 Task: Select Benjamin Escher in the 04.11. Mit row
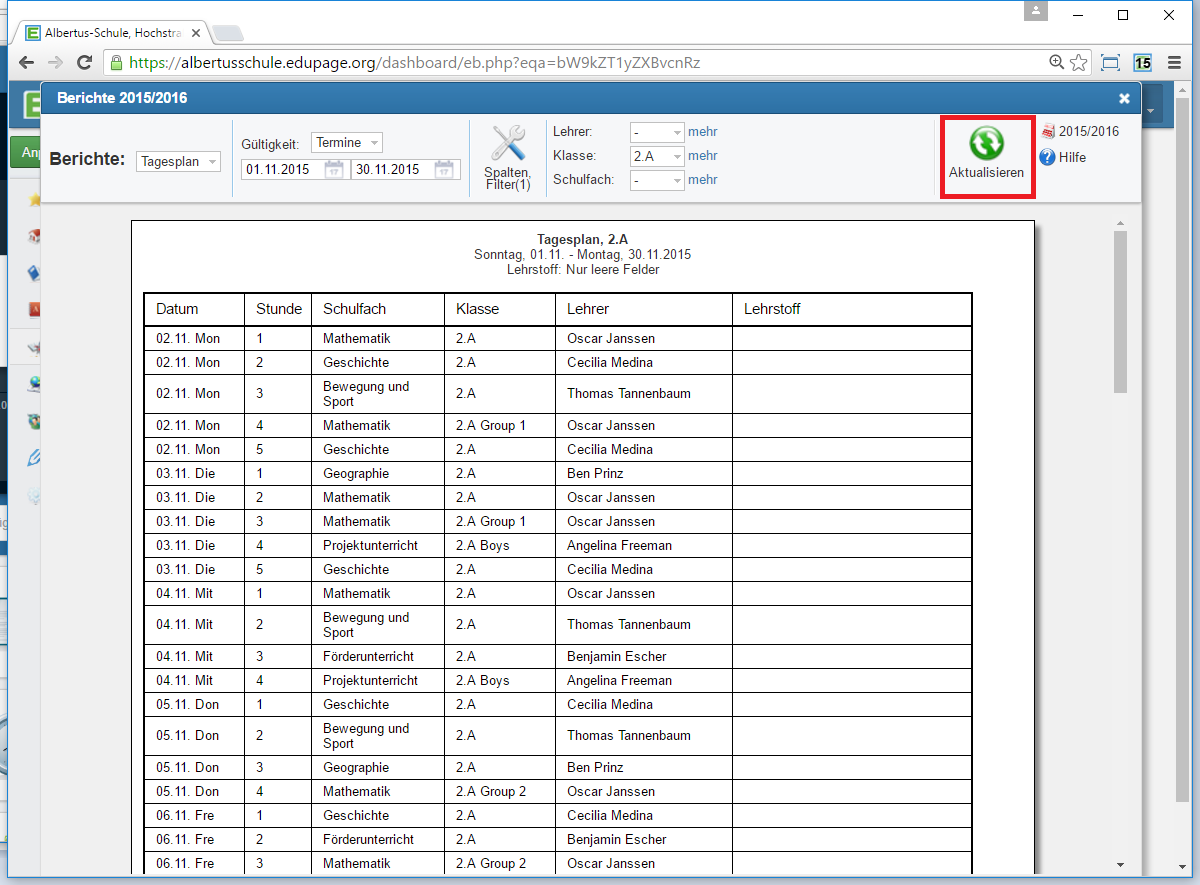(617, 656)
